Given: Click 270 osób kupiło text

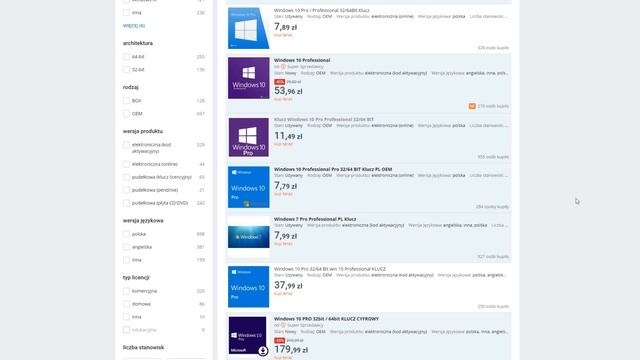Looking at the screenshot, I should 493,106.
